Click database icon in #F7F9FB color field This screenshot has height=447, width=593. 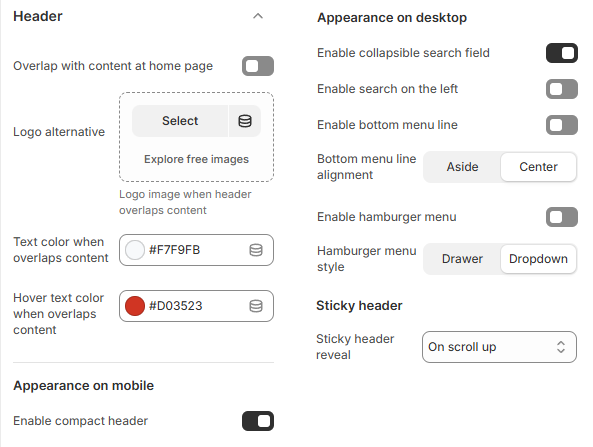point(256,250)
